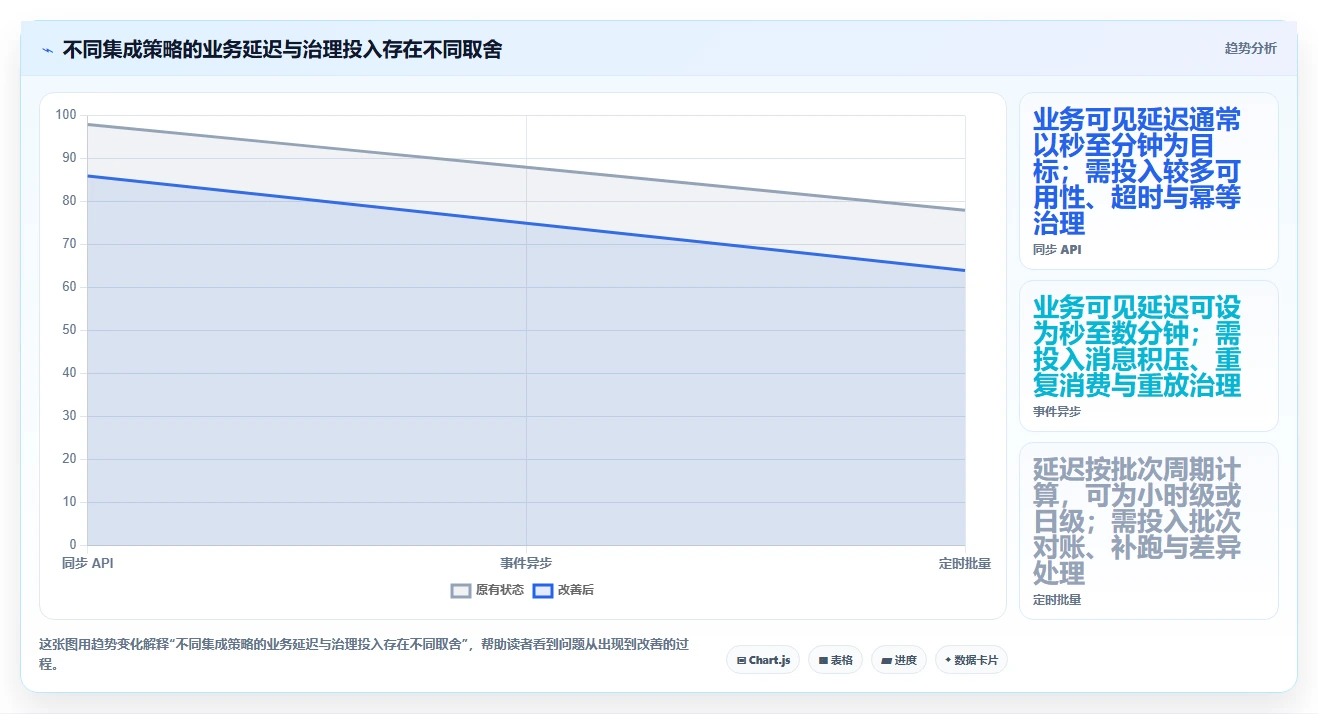
Task: Click the trend icon beside the title
Action: click(48, 49)
